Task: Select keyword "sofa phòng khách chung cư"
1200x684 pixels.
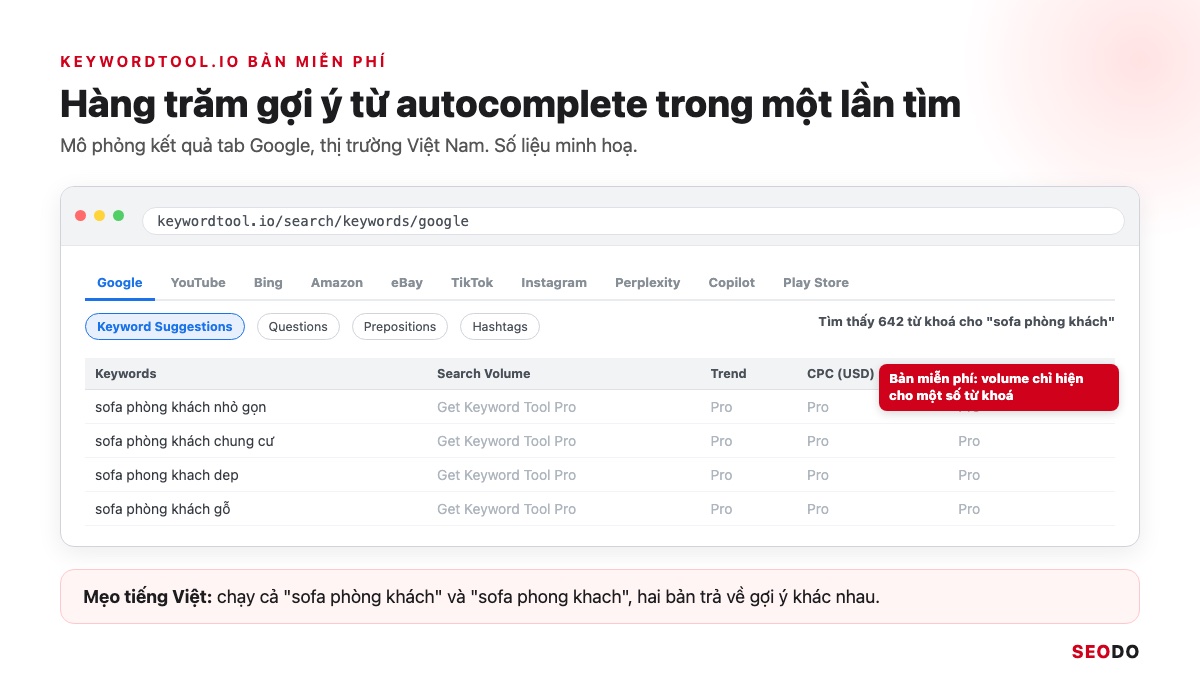Action: coord(185,442)
